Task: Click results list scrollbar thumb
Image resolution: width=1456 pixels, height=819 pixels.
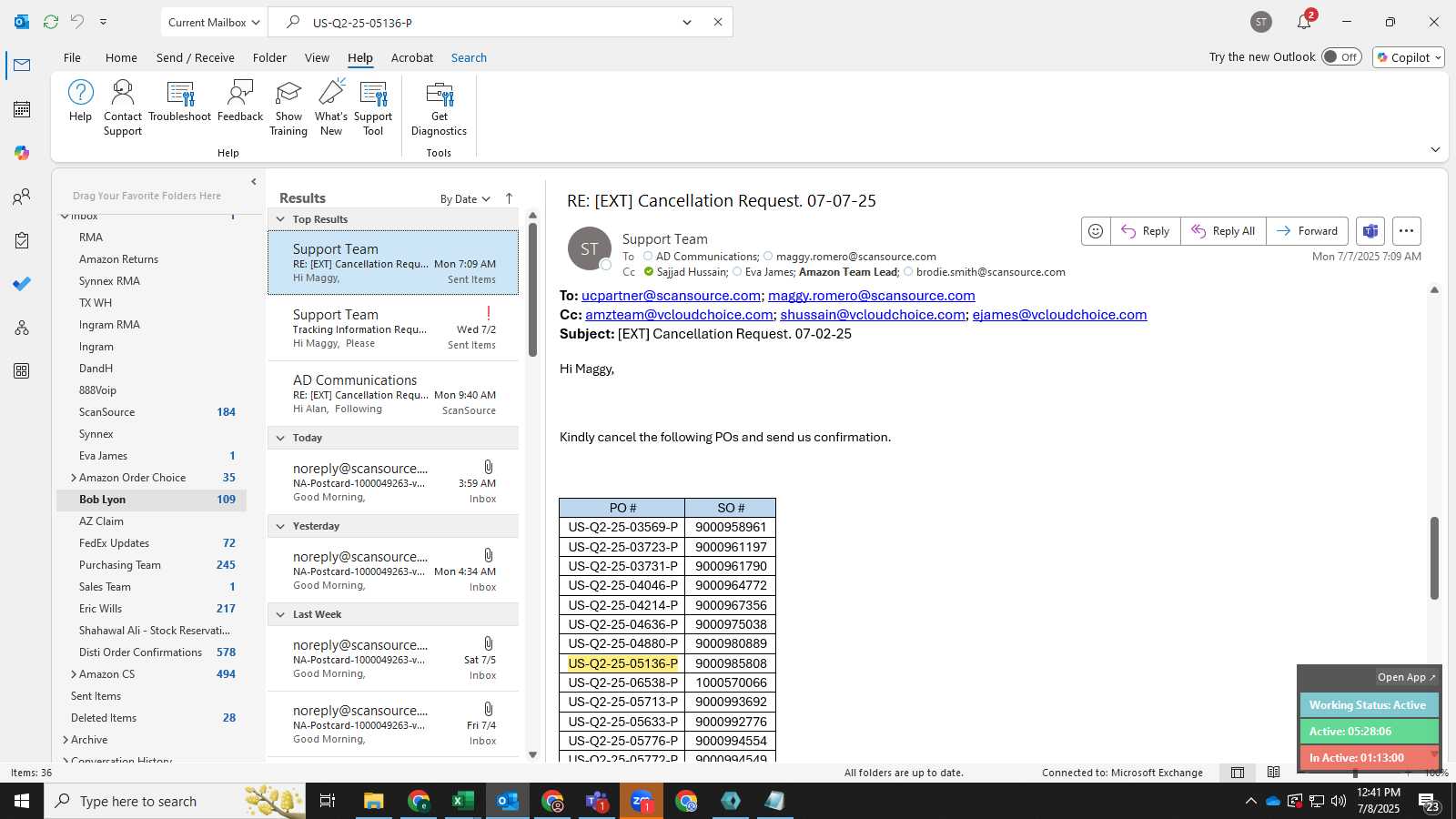Action: pos(532,289)
